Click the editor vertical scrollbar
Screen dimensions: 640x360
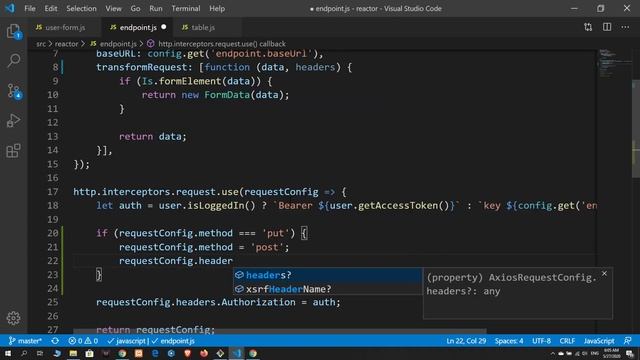coord(636,129)
